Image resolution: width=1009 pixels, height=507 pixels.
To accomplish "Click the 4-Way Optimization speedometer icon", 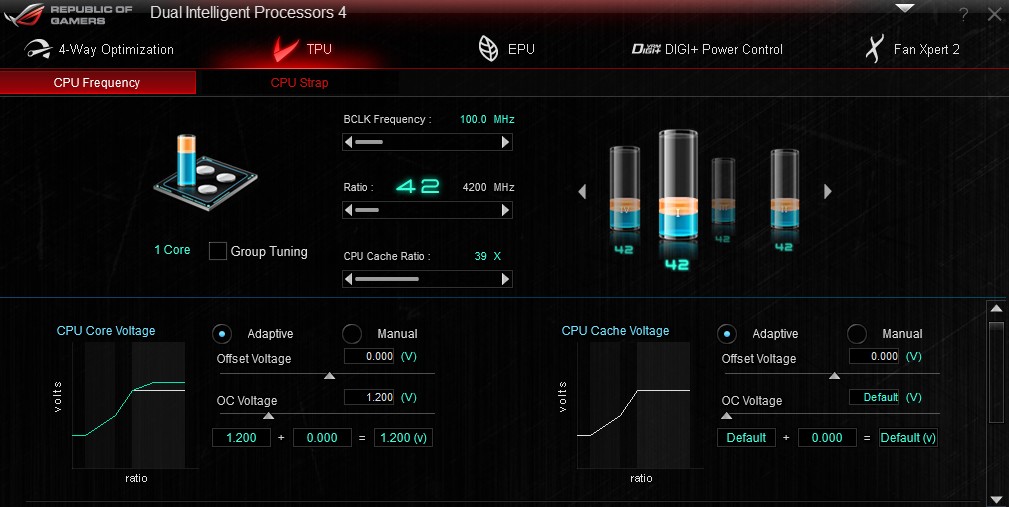I will [x=38, y=49].
